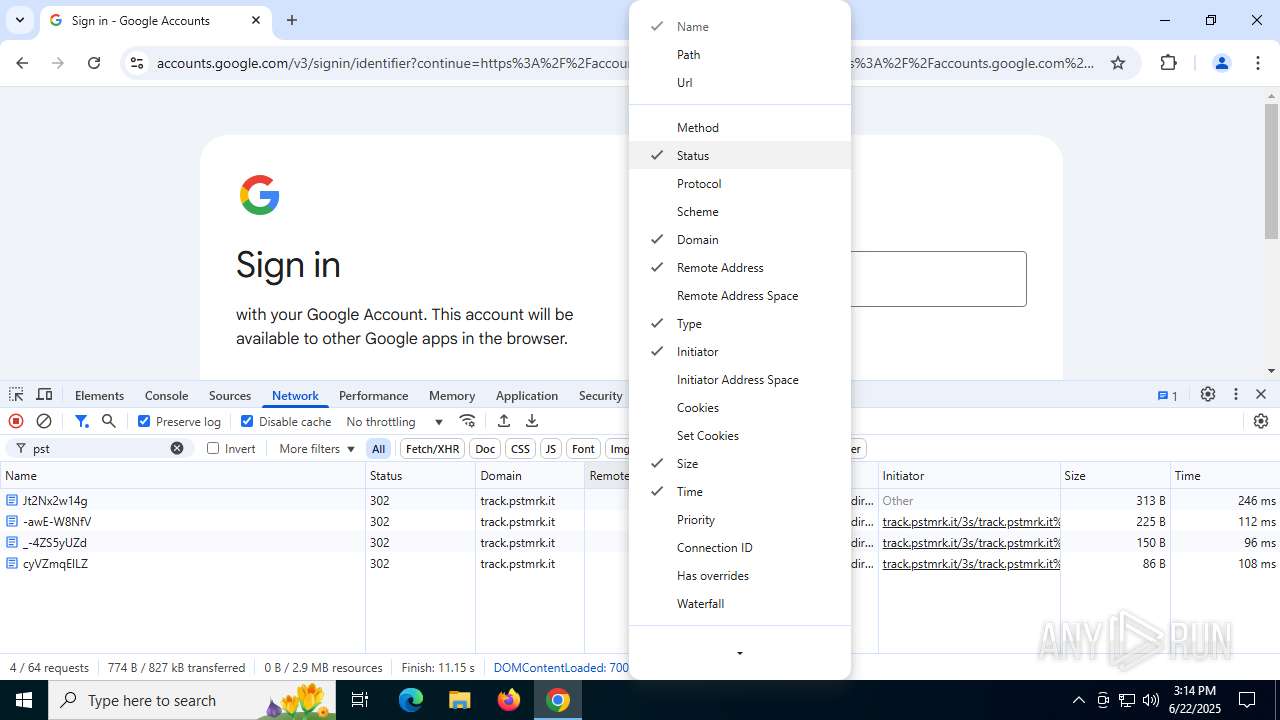Uncheck the Remote Address column option
This screenshot has width=1280, height=720.
(740, 268)
